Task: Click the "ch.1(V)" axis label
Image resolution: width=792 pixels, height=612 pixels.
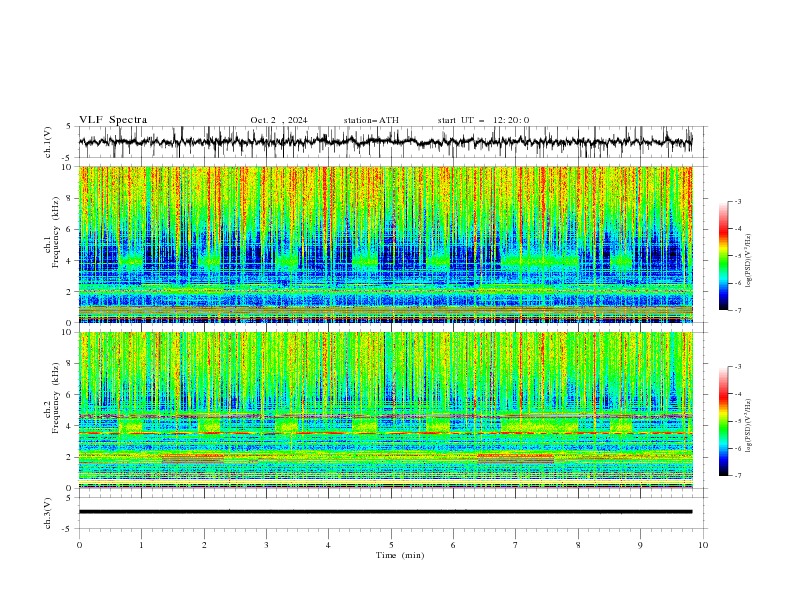Action: coord(48,142)
